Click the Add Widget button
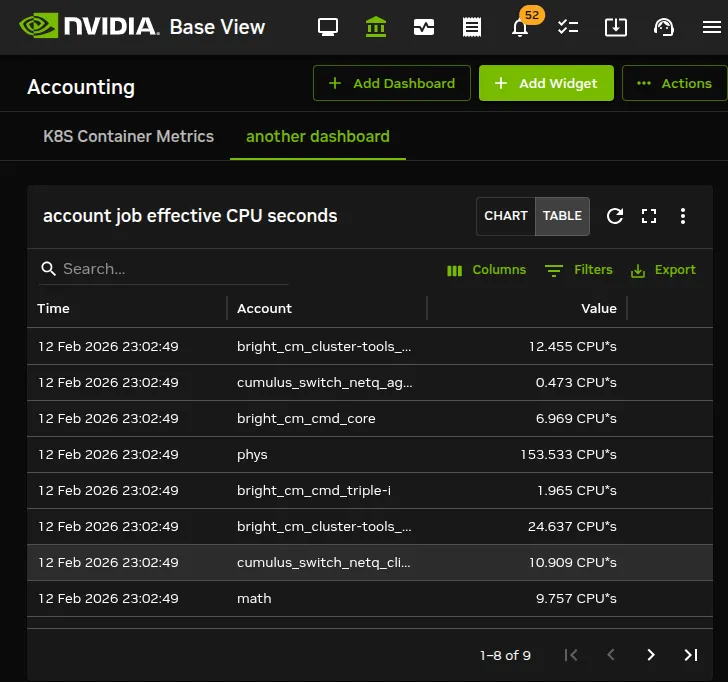The image size is (728, 682). pyautogui.click(x=546, y=83)
